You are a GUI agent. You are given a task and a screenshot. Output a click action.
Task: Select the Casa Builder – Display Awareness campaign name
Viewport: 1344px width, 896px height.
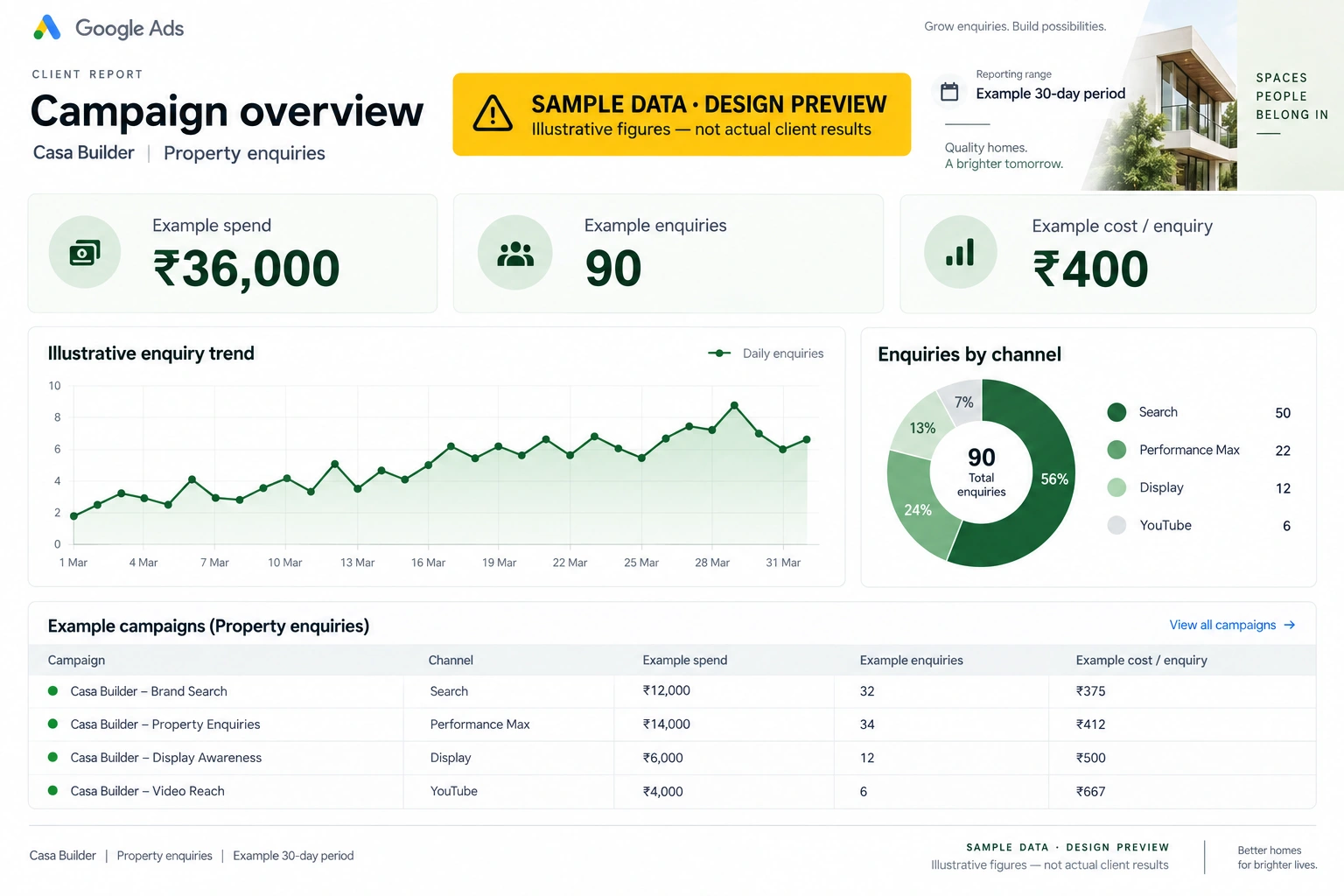click(x=166, y=758)
